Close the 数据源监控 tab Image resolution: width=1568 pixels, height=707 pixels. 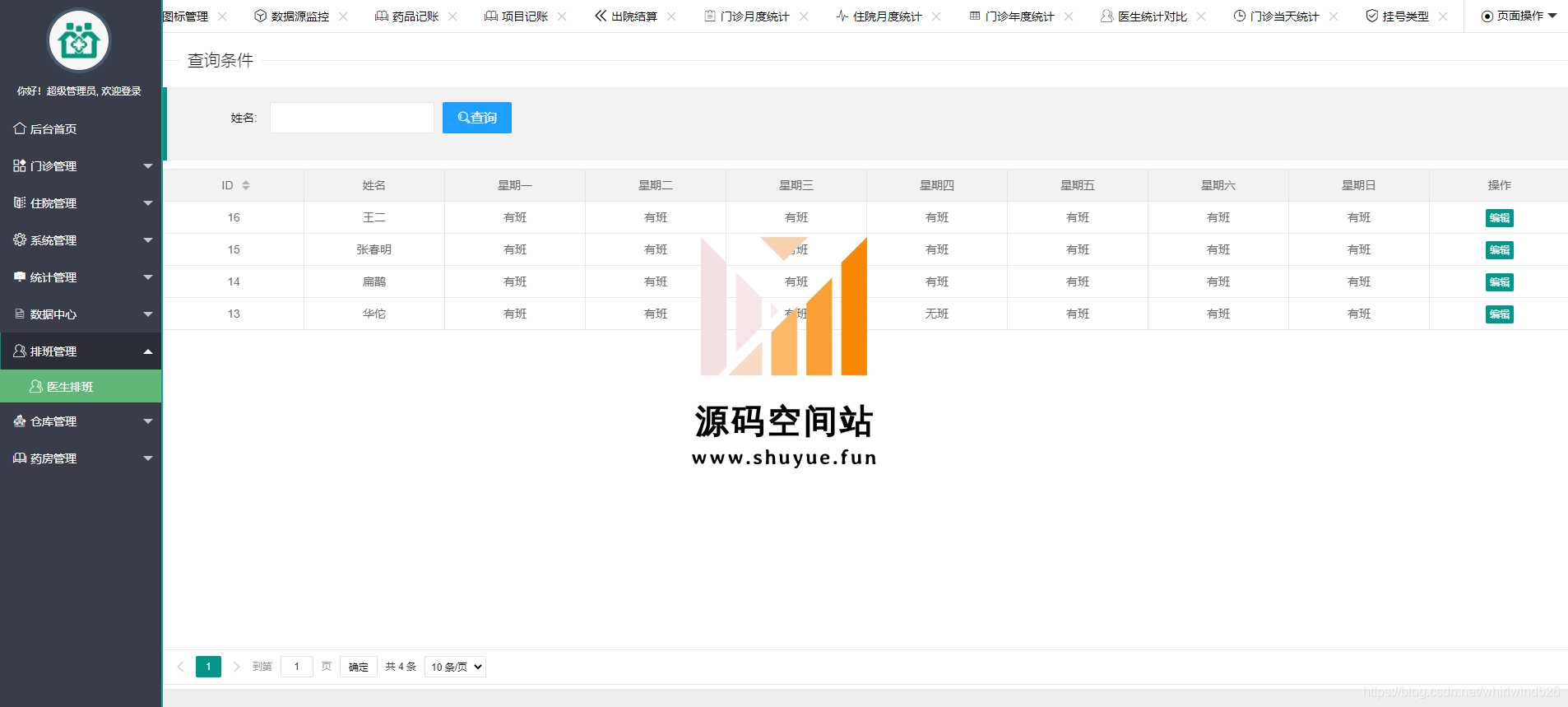(x=343, y=16)
